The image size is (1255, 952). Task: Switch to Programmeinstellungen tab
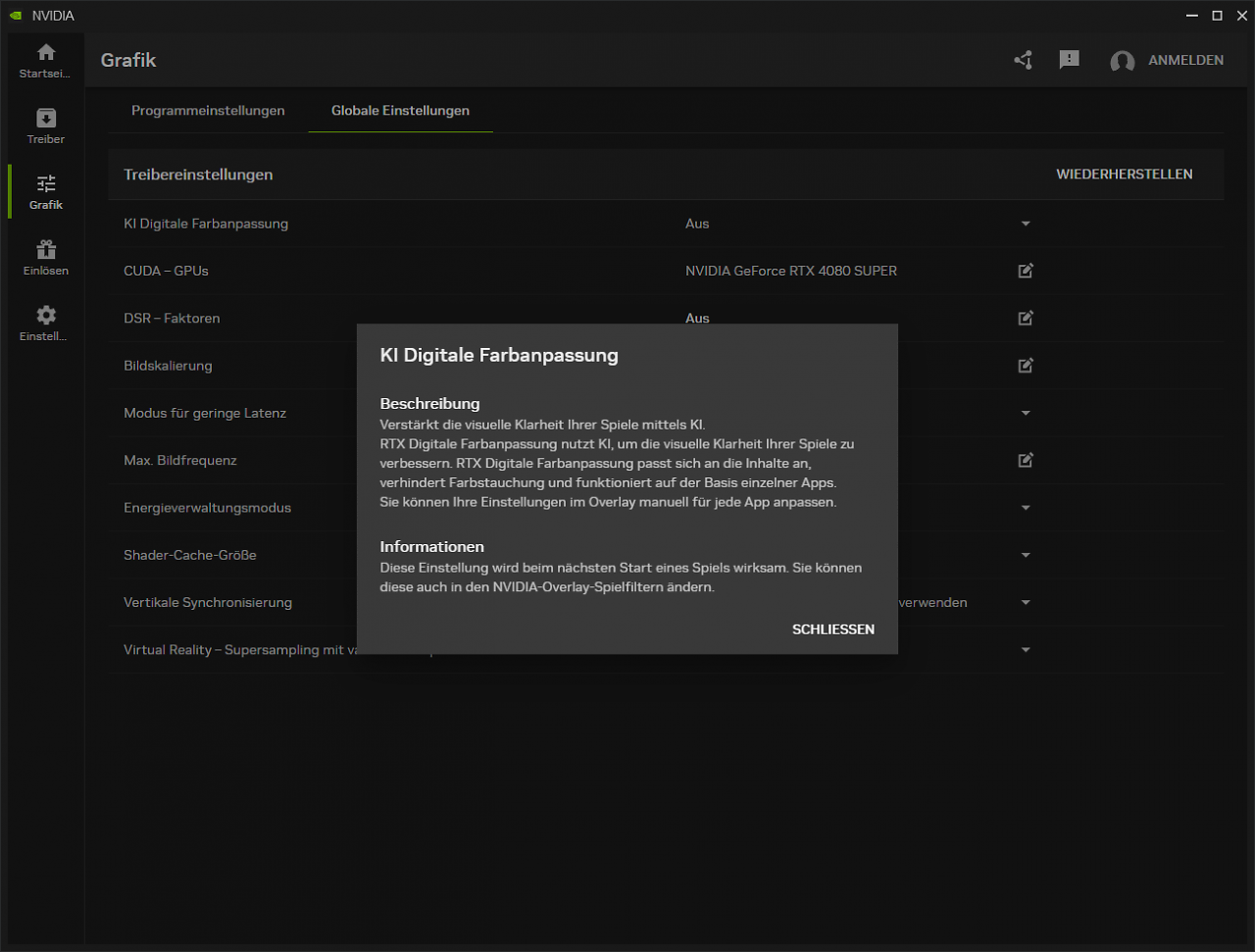click(208, 111)
